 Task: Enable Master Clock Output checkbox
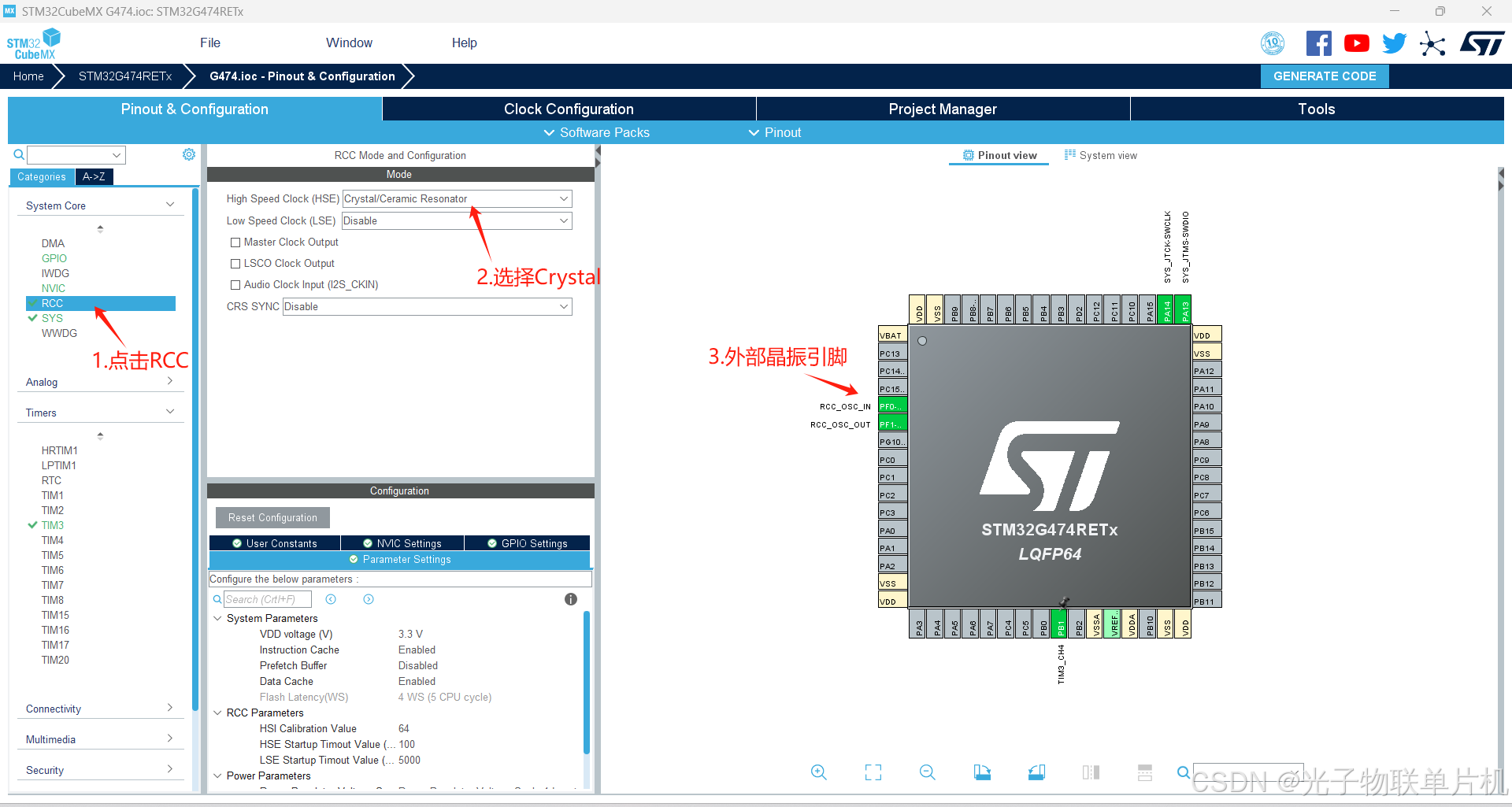(x=235, y=242)
